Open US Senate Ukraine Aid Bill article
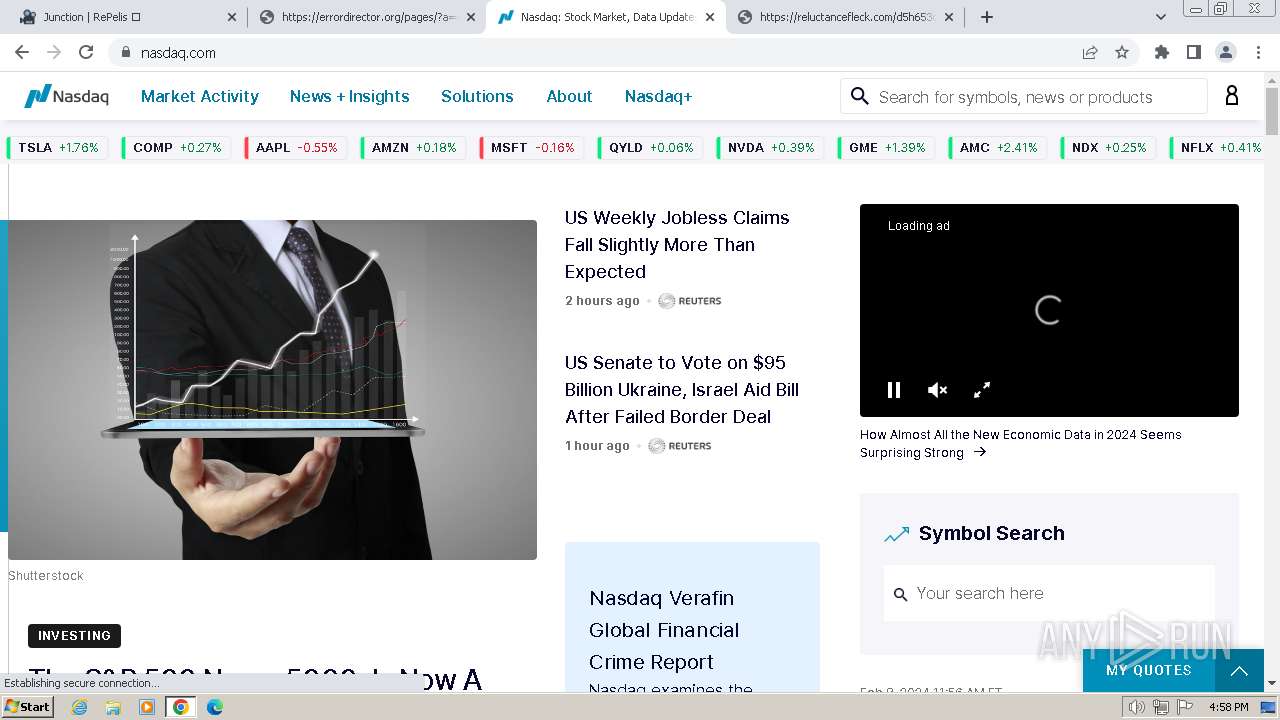This screenshot has height=720, width=1280. [x=682, y=390]
